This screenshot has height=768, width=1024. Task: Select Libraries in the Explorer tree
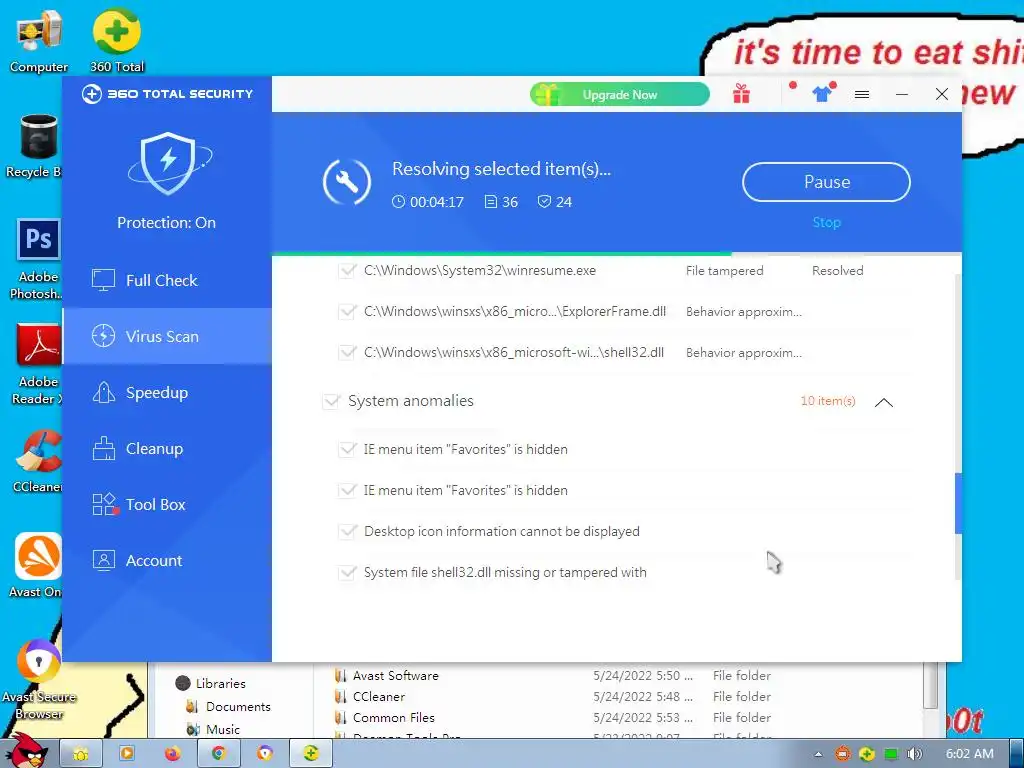211,684
